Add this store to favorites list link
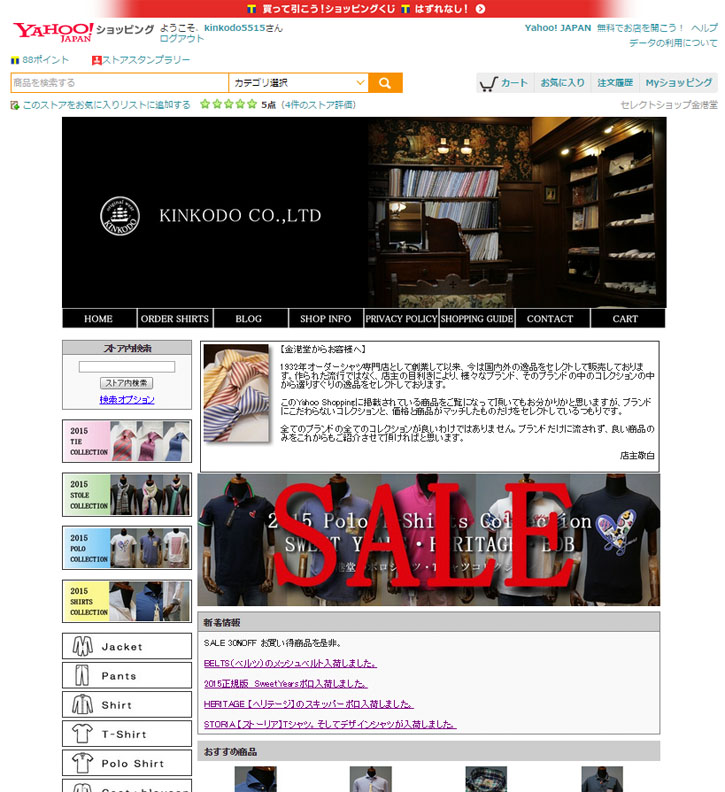Viewport: 725px width, 792px height. tap(107, 105)
